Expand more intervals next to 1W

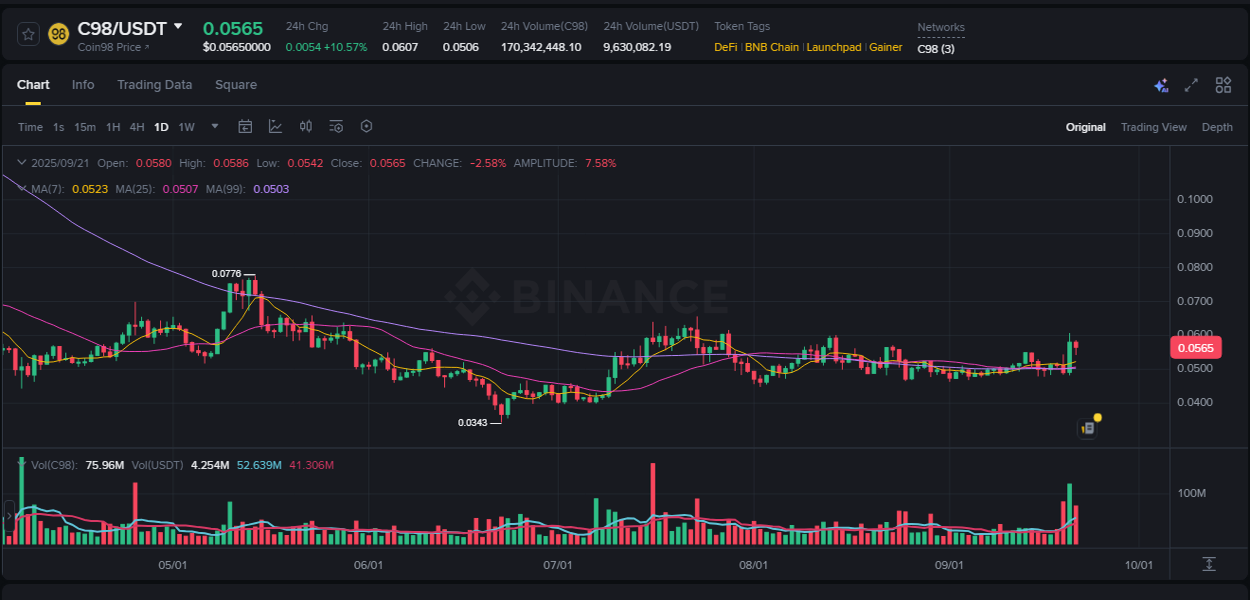(214, 126)
